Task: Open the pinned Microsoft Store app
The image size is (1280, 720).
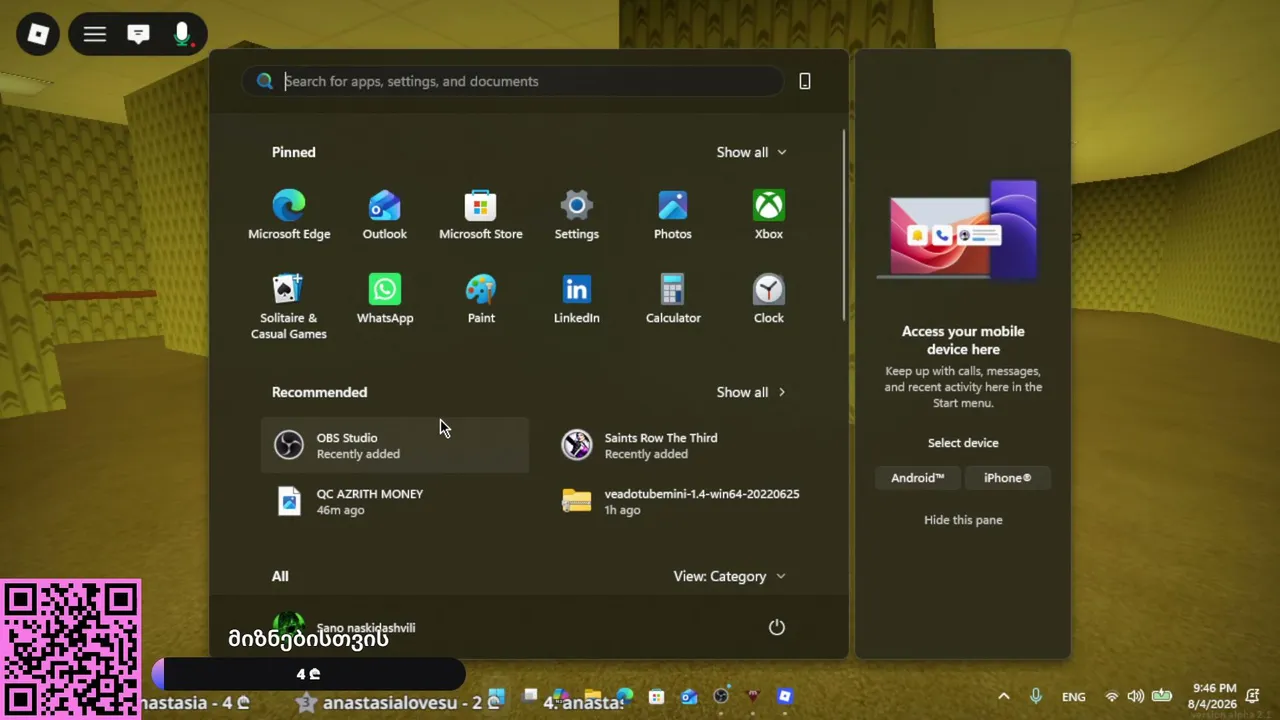Action: pyautogui.click(x=481, y=215)
